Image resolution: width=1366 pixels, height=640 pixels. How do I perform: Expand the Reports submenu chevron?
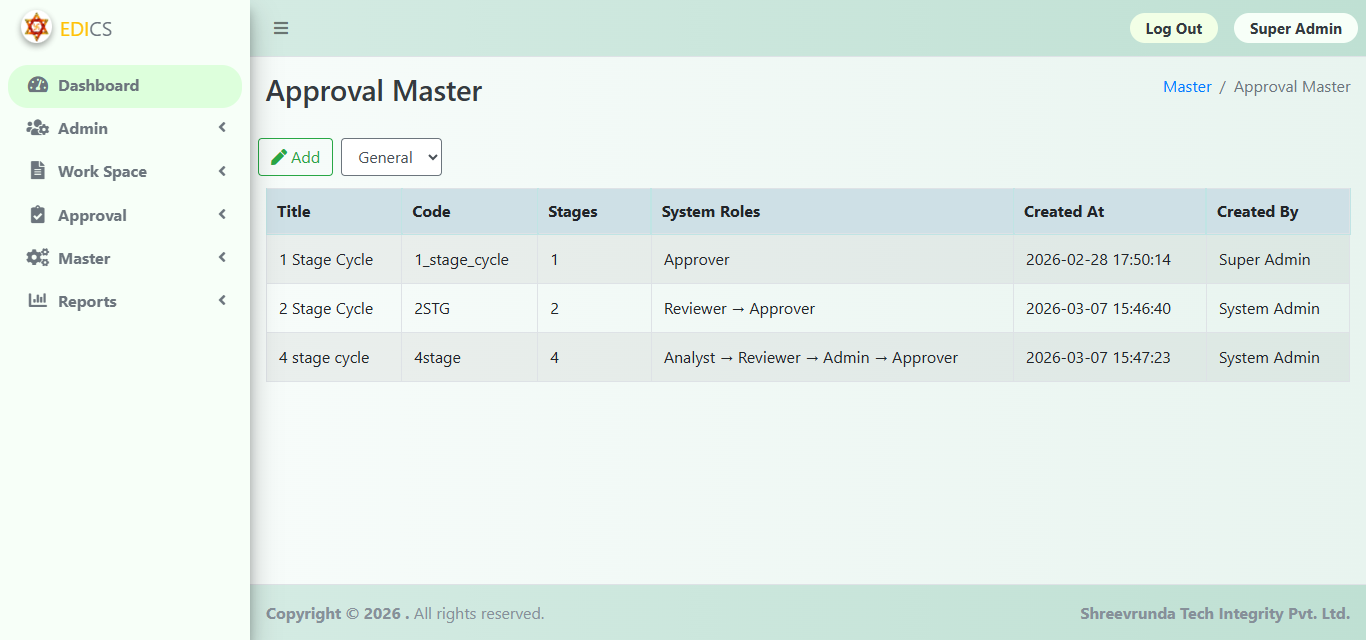[x=222, y=301]
